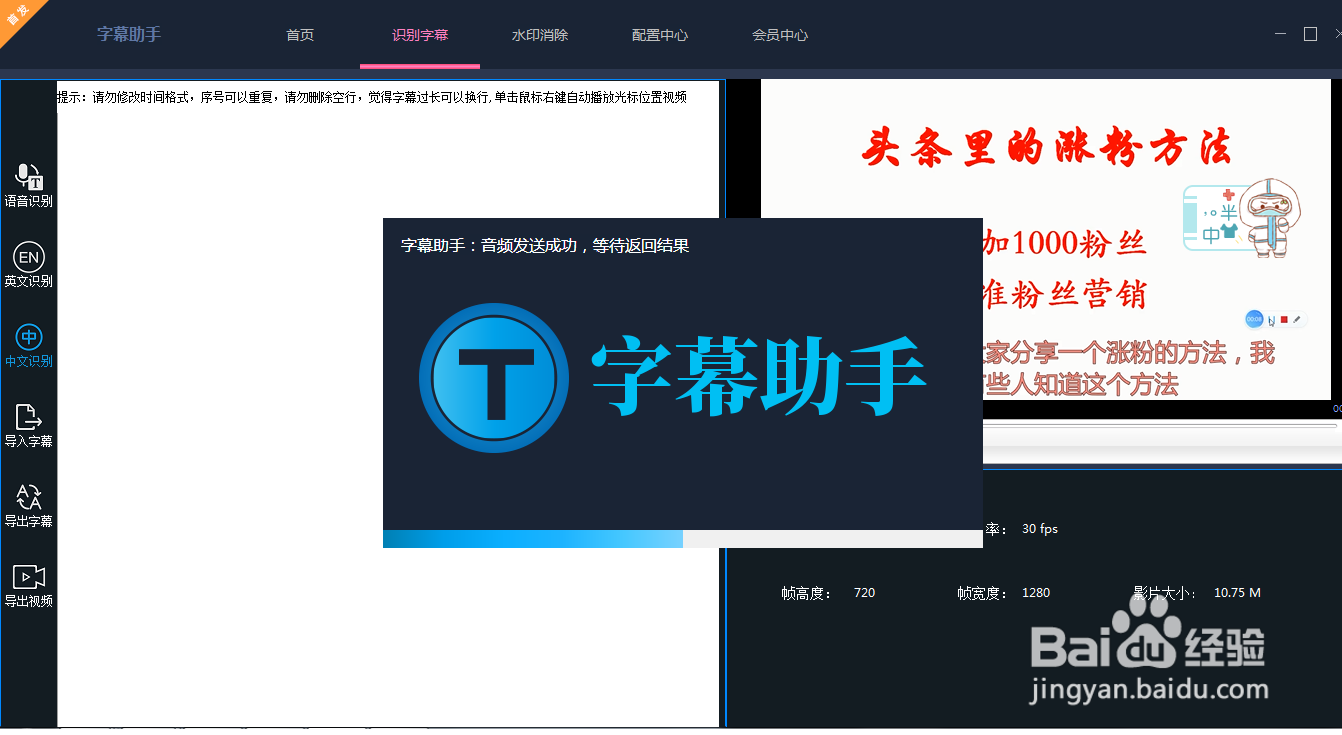Click the round T logo in splash dialog
Viewport: 1342px width, 735px height.
click(494, 378)
